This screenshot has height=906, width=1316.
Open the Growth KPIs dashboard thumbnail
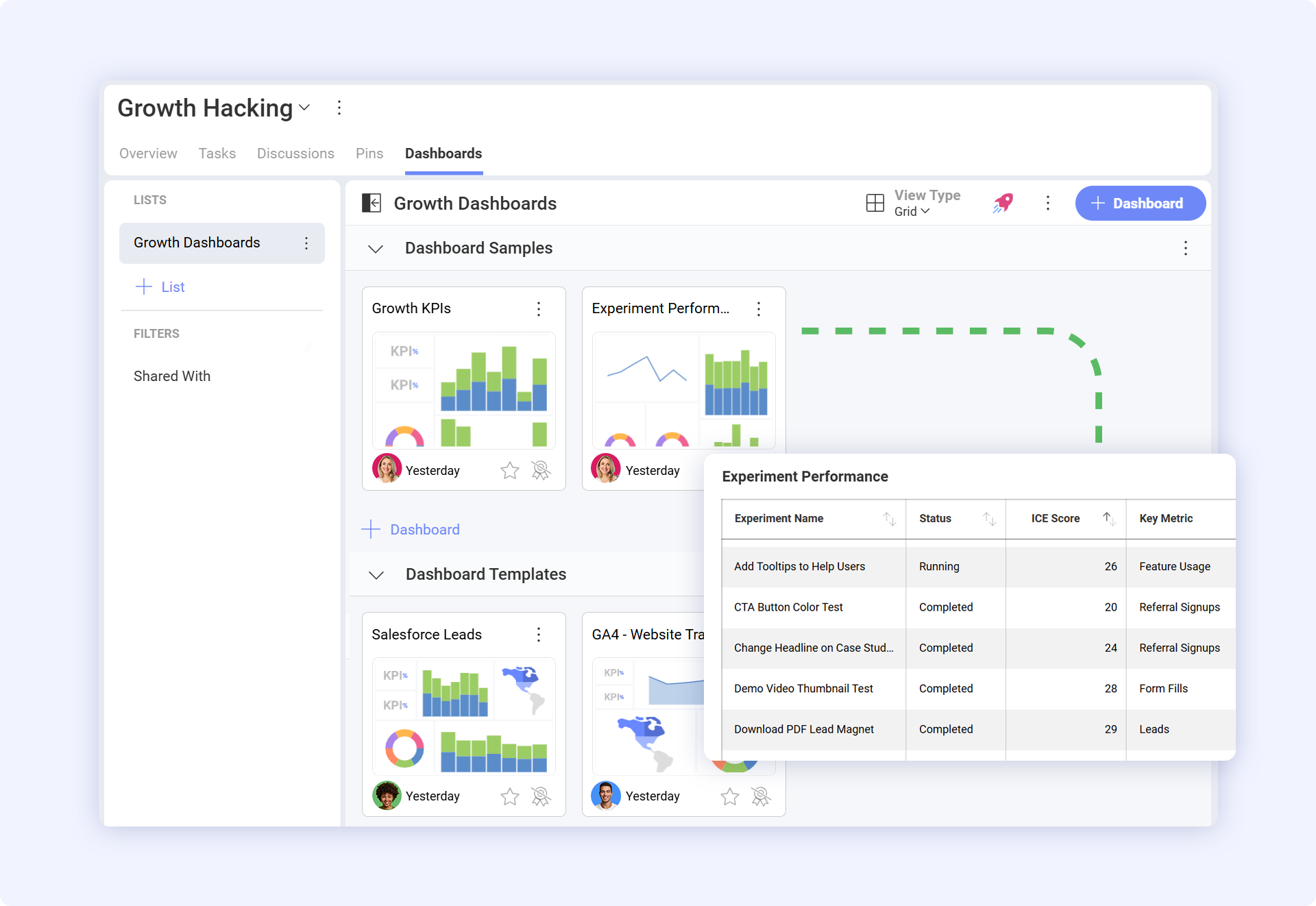click(464, 391)
